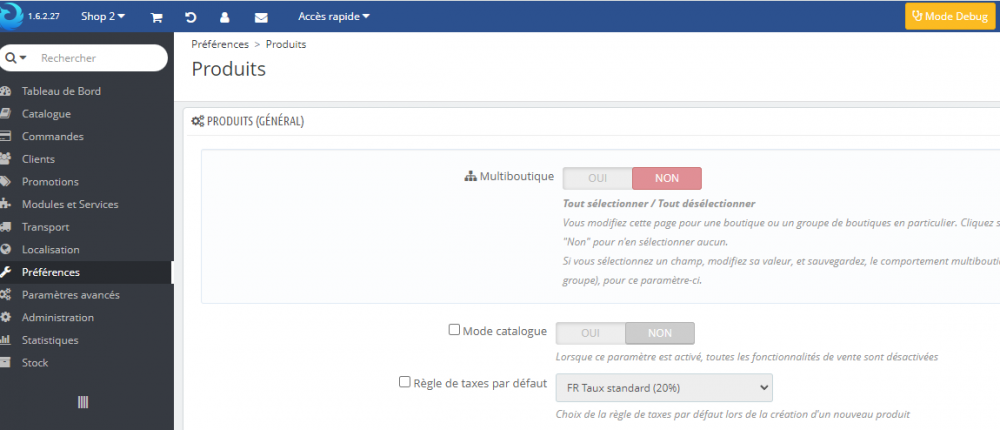Open the shopping cart icon in header
The image size is (1000, 430).
click(x=156, y=17)
